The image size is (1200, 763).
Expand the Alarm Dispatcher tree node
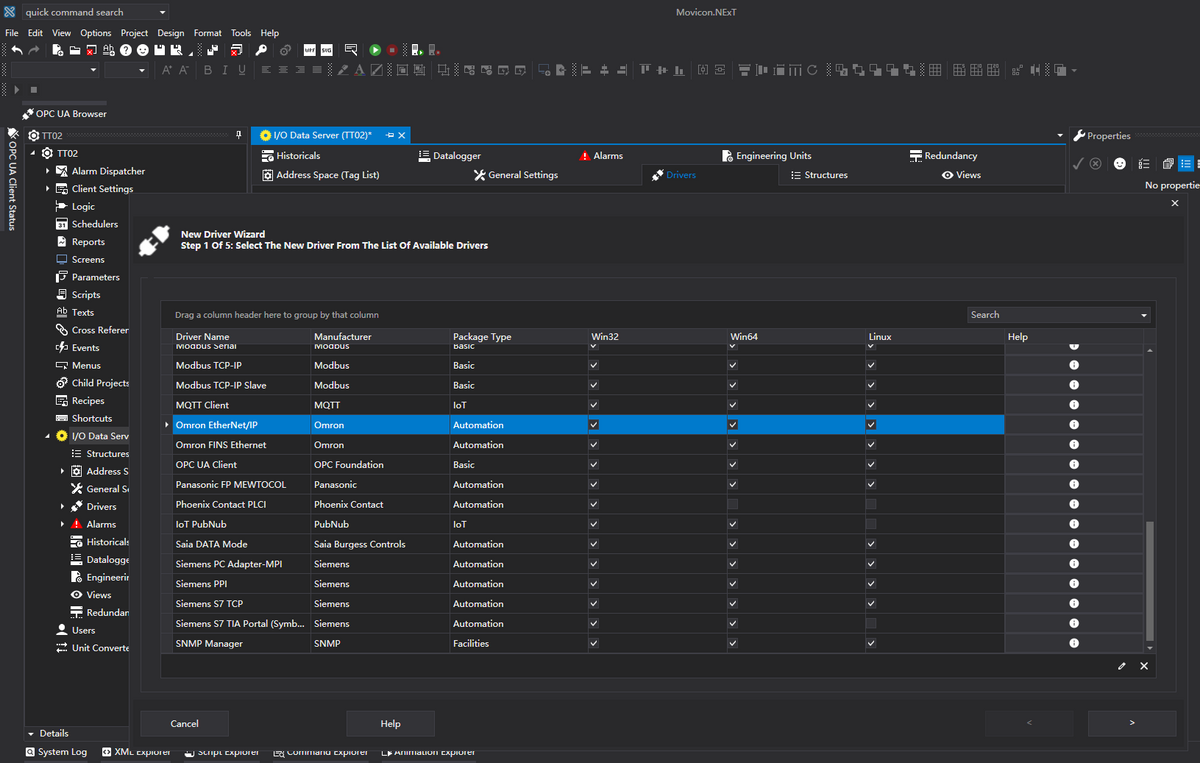coord(47,172)
